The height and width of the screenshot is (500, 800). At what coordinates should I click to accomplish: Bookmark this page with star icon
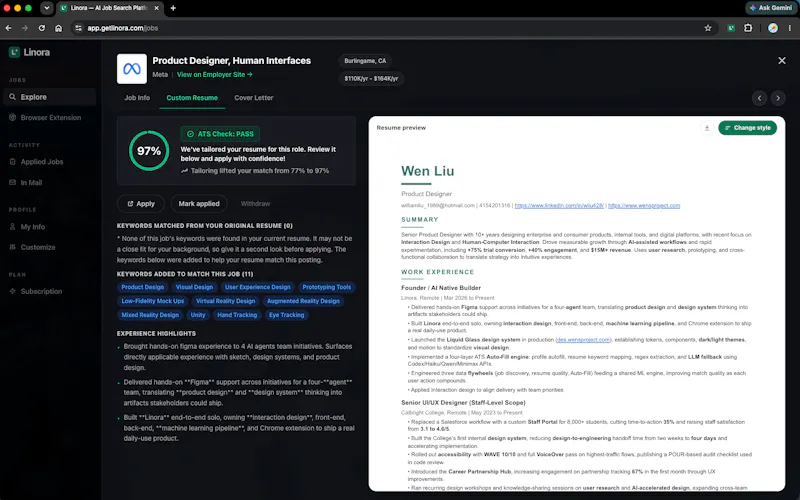[708, 28]
